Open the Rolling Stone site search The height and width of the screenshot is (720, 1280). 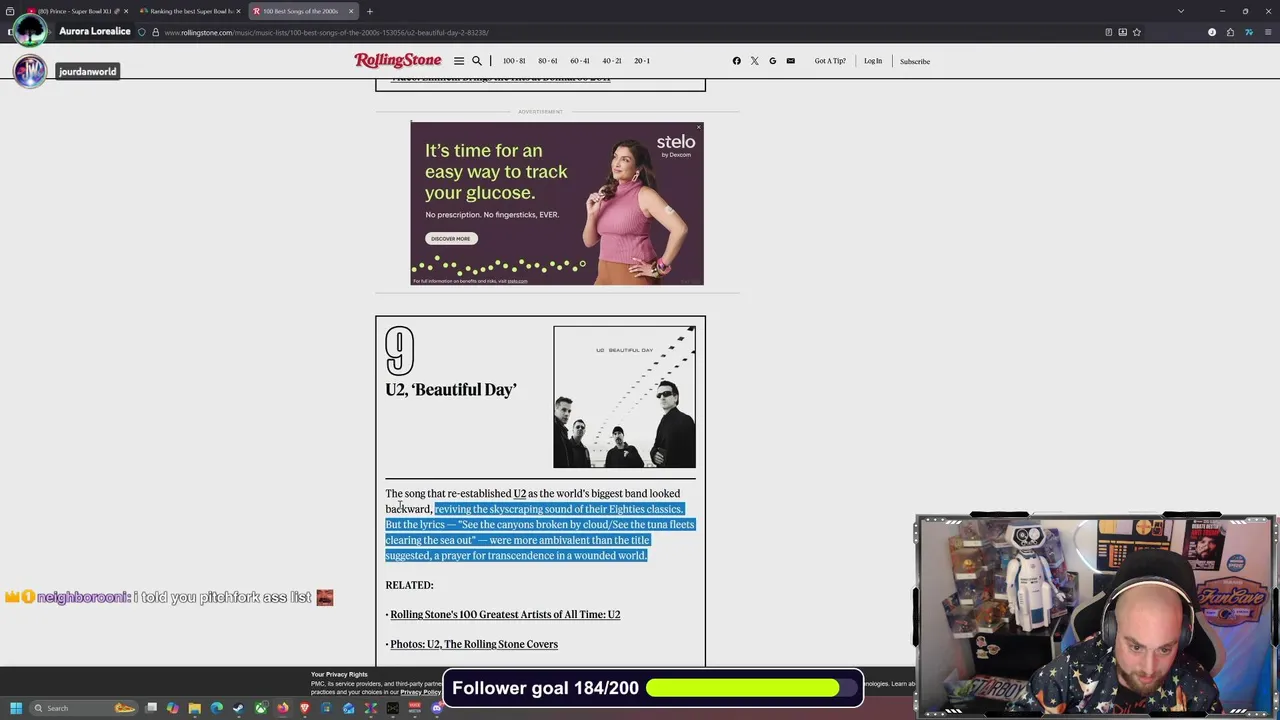tap(477, 61)
